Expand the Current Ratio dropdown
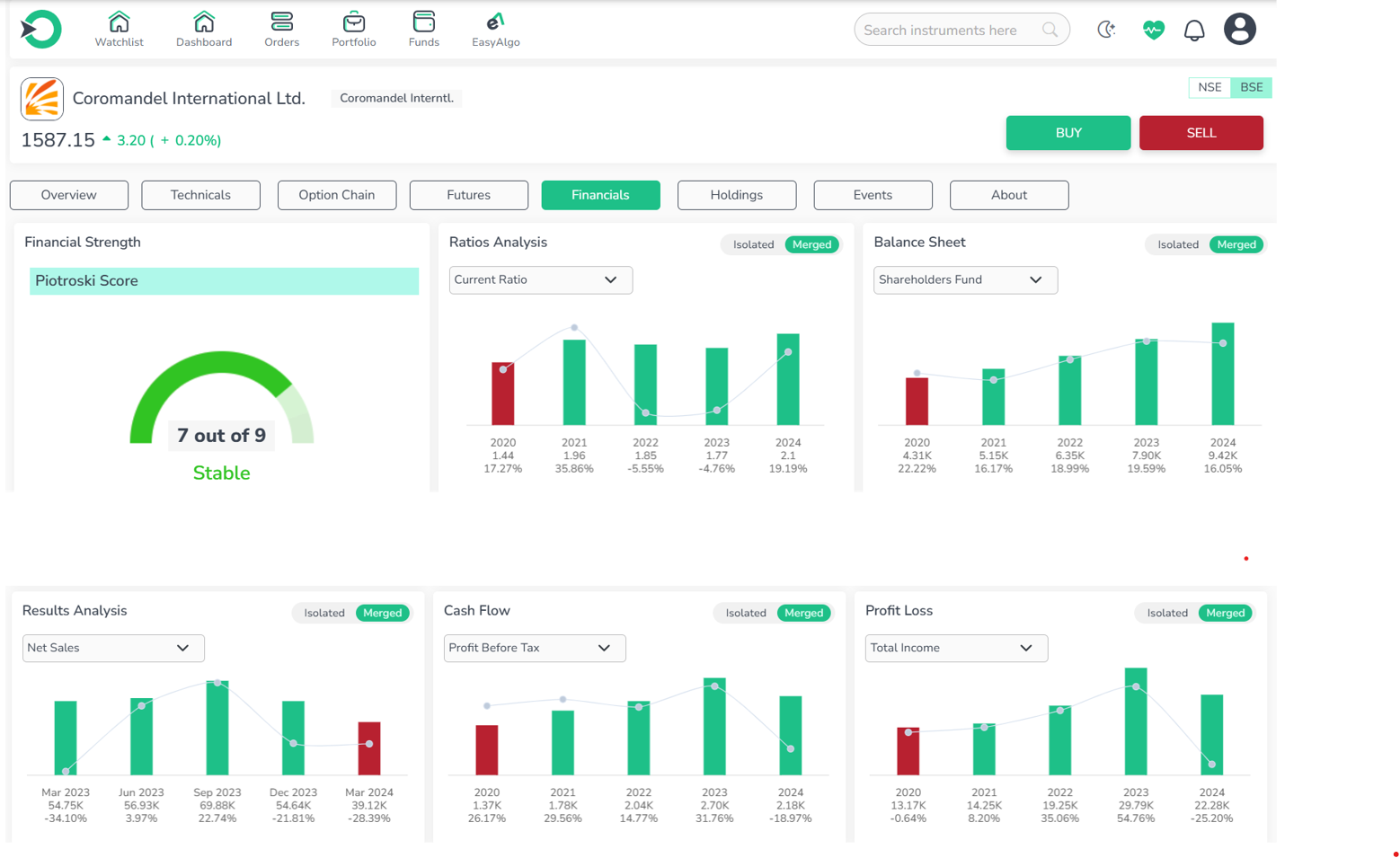The image size is (1400, 858). tap(541, 280)
